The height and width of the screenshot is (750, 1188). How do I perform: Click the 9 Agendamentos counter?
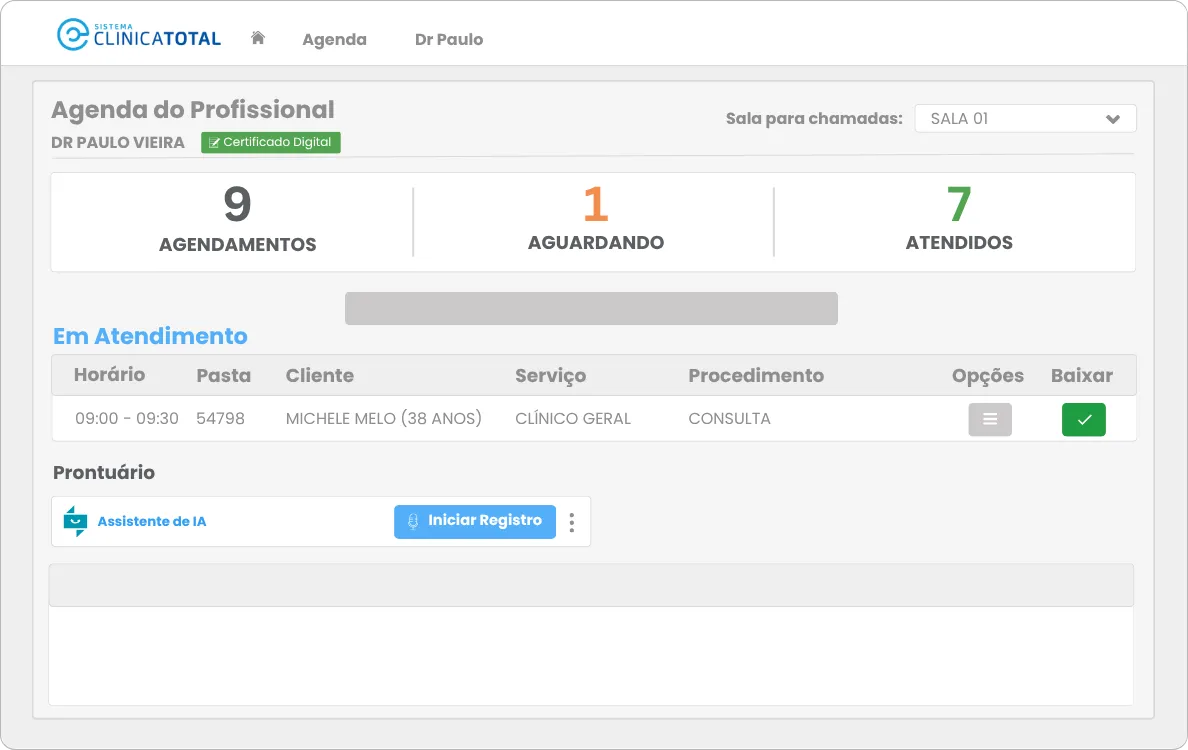point(237,220)
